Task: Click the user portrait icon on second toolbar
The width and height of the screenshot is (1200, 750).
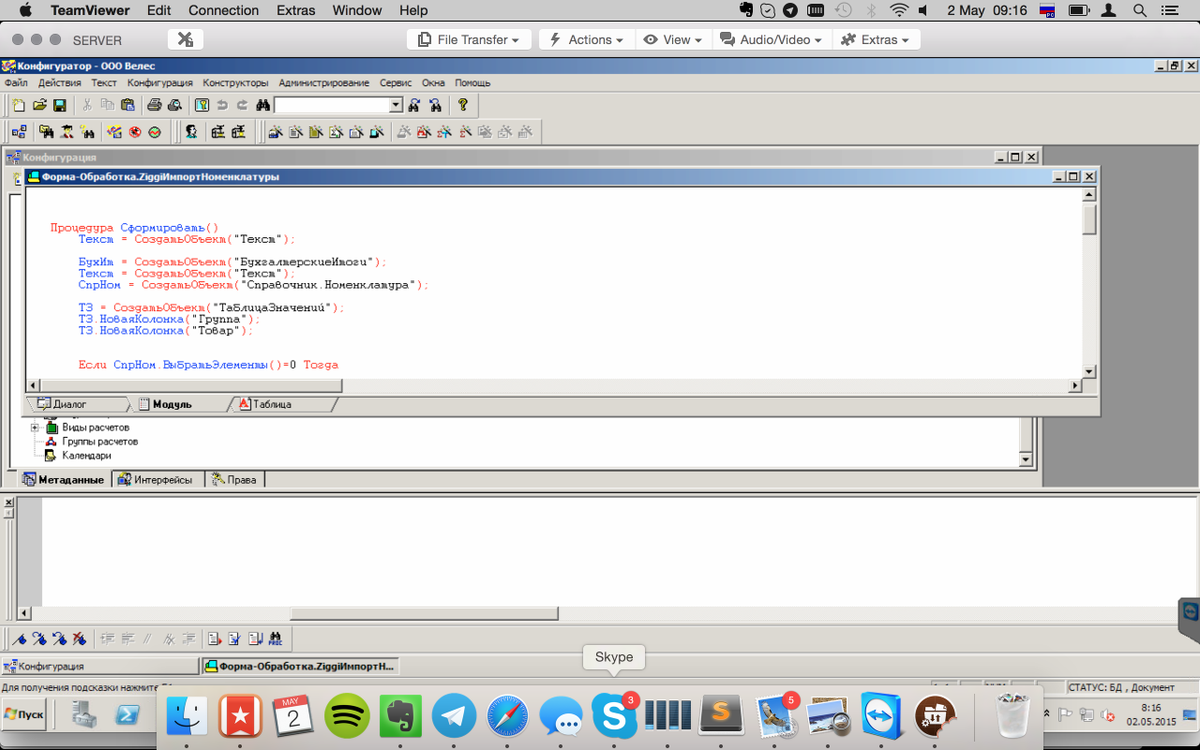Action: 190,132
